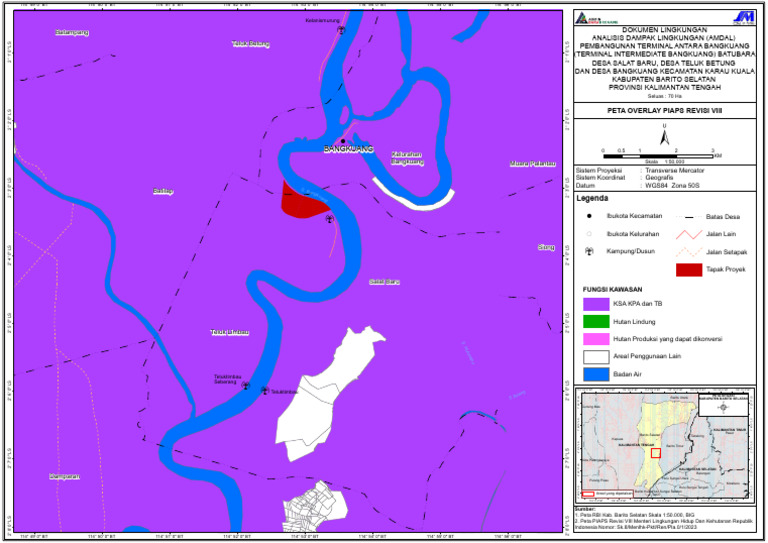The image size is (768, 543).
Task: Click the Kelurahan Bangkuang label
Action: (x=407, y=158)
